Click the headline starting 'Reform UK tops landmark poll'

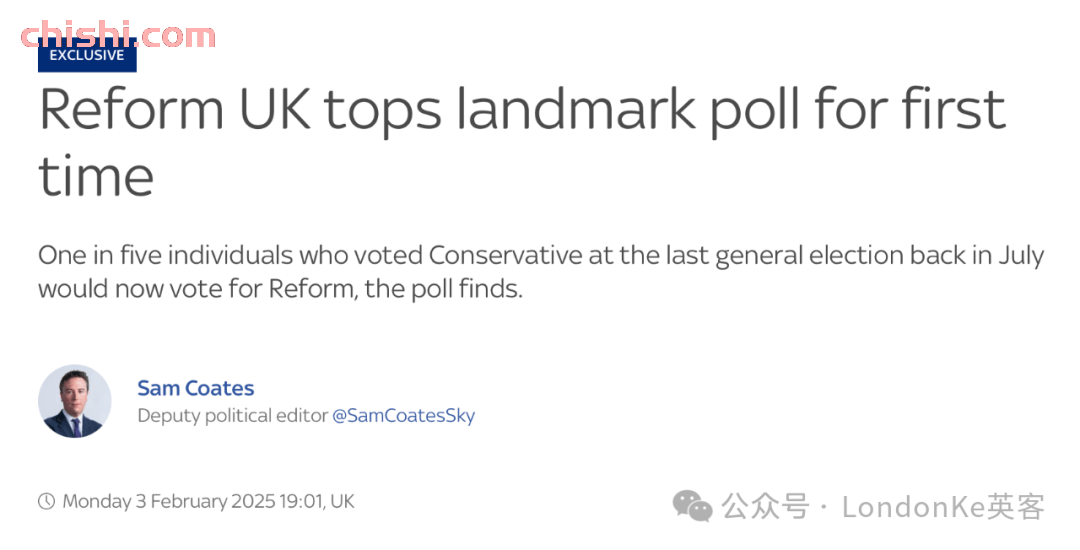[522, 143]
